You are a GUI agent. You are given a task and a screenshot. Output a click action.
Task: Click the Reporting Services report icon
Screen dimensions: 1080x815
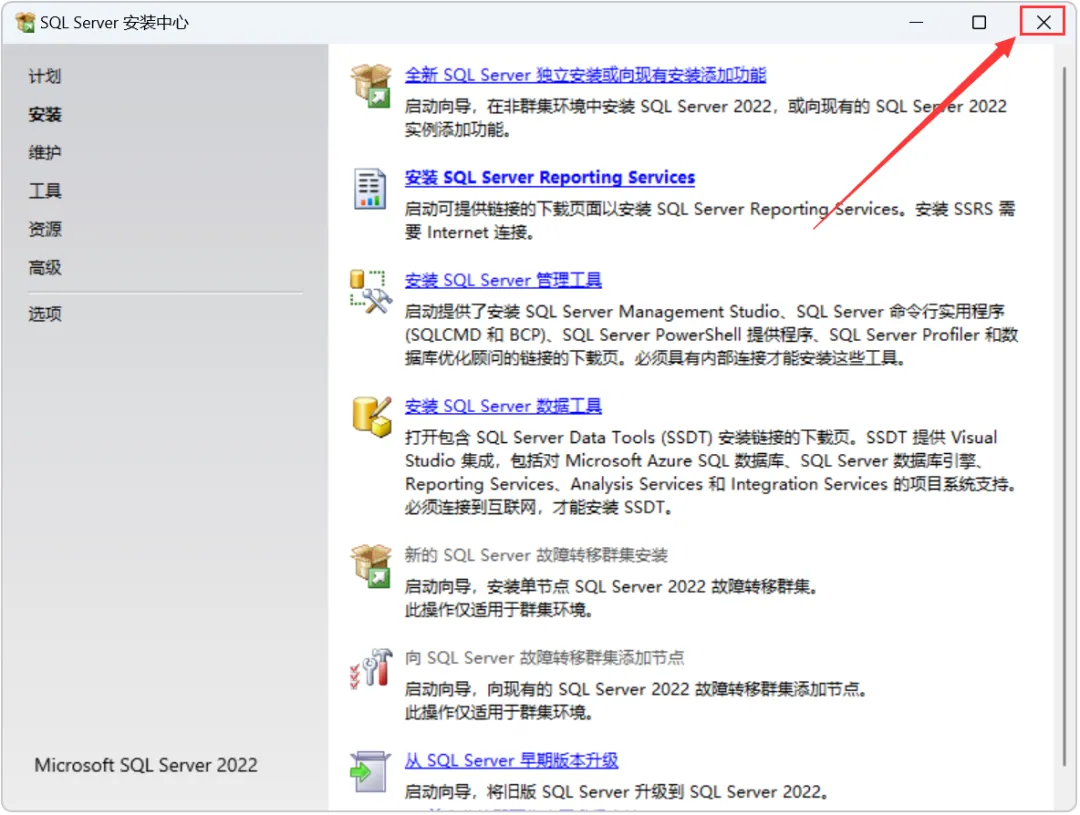click(x=370, y=188)
